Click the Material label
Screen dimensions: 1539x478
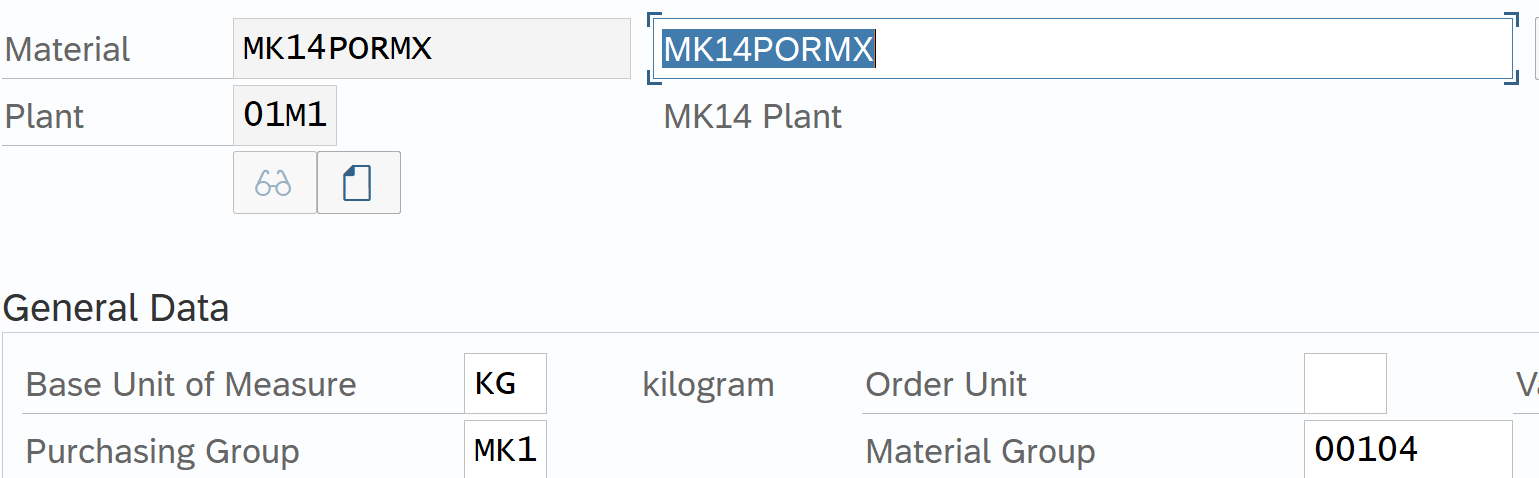[68, 50]
